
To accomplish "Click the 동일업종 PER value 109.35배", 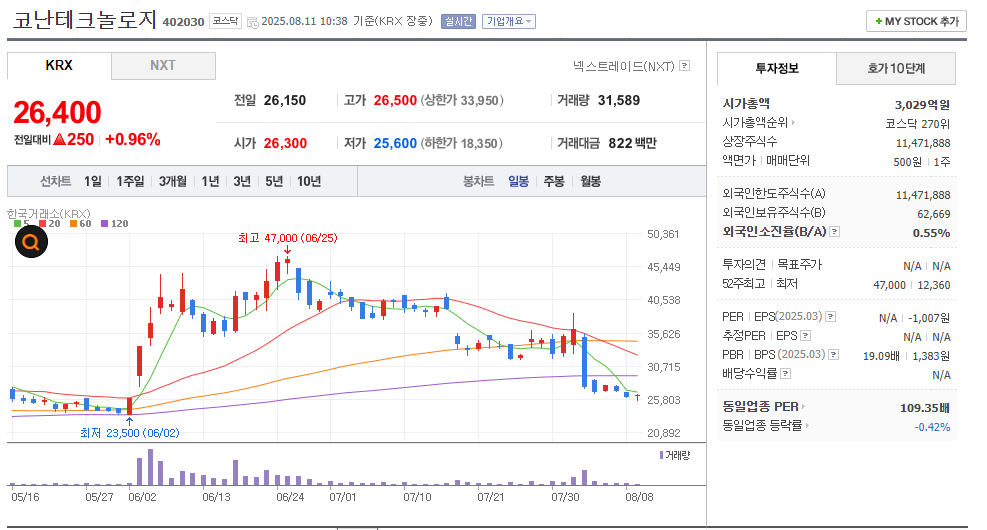I will (x=925, y=408).
